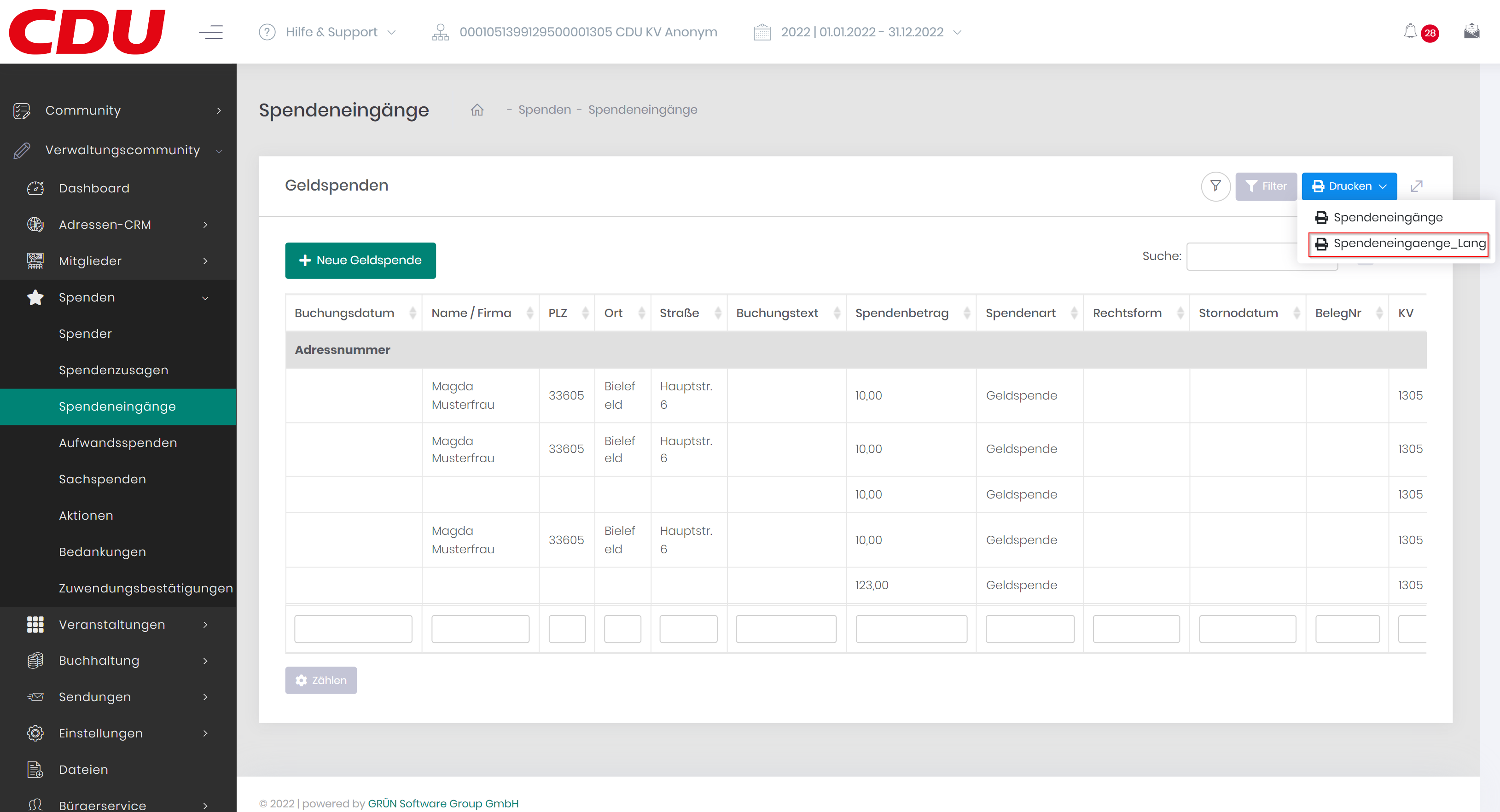Open the GRÜN Software Group GmbH link
Image resolution: width=1500 pixels, height=812 pixels.
pos(442,803)
